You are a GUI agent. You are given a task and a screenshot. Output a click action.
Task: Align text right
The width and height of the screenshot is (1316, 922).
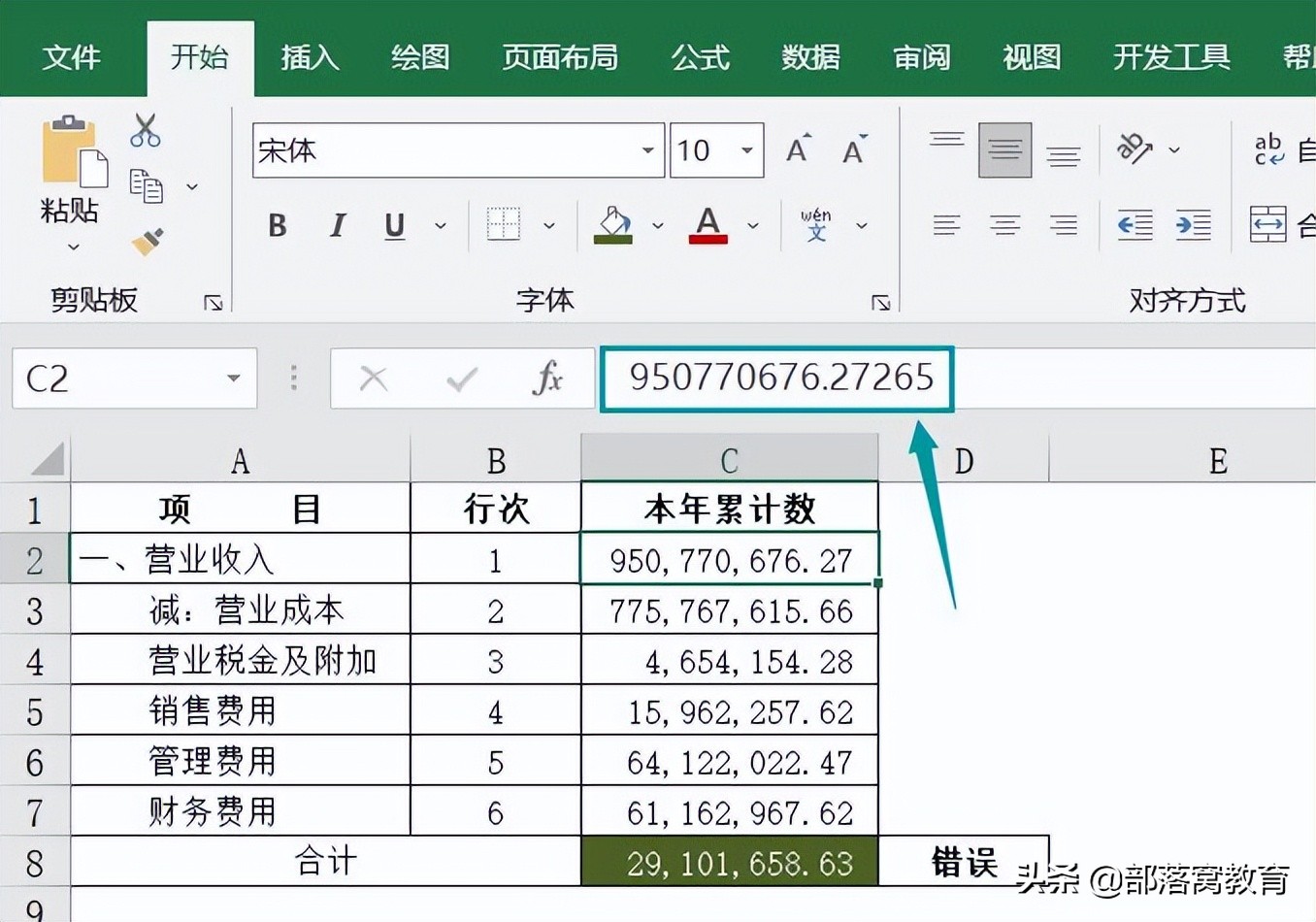pos(1064,226)
